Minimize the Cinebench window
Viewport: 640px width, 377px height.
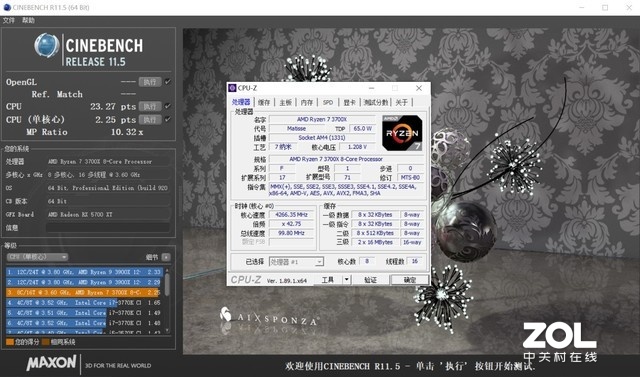[582, 7]
